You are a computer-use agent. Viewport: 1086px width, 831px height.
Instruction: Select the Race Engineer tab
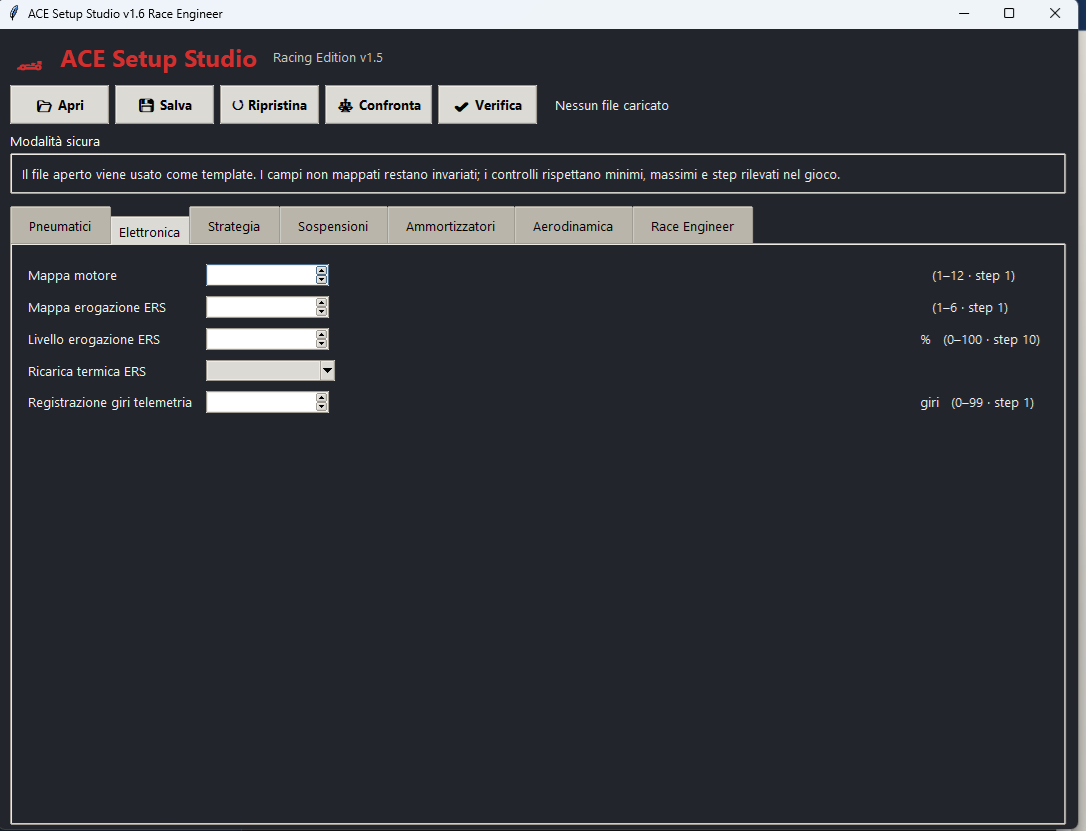click(x=693, y=226)
